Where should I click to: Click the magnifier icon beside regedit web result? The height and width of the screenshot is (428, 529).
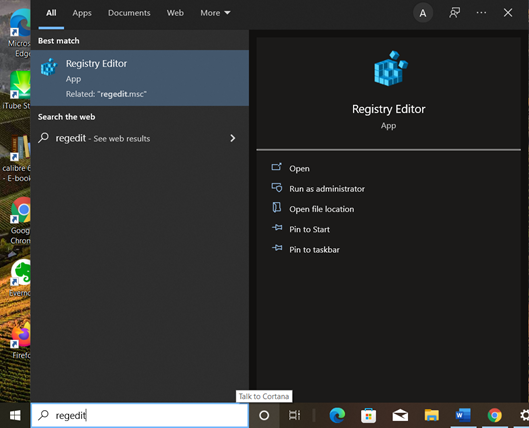point(44,138)
